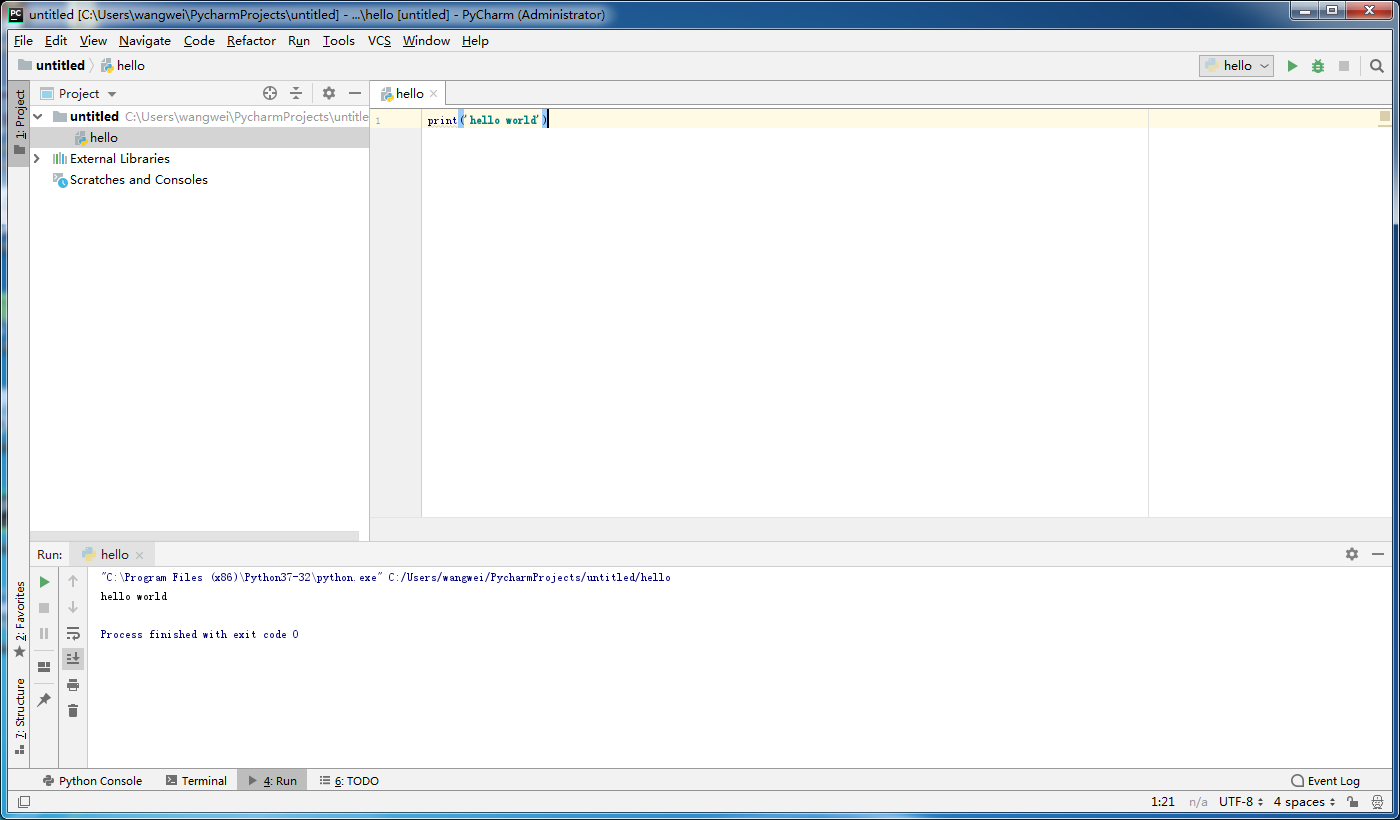Open the Code menu
The image size is (1400, 820).
[x=199, y=41]
